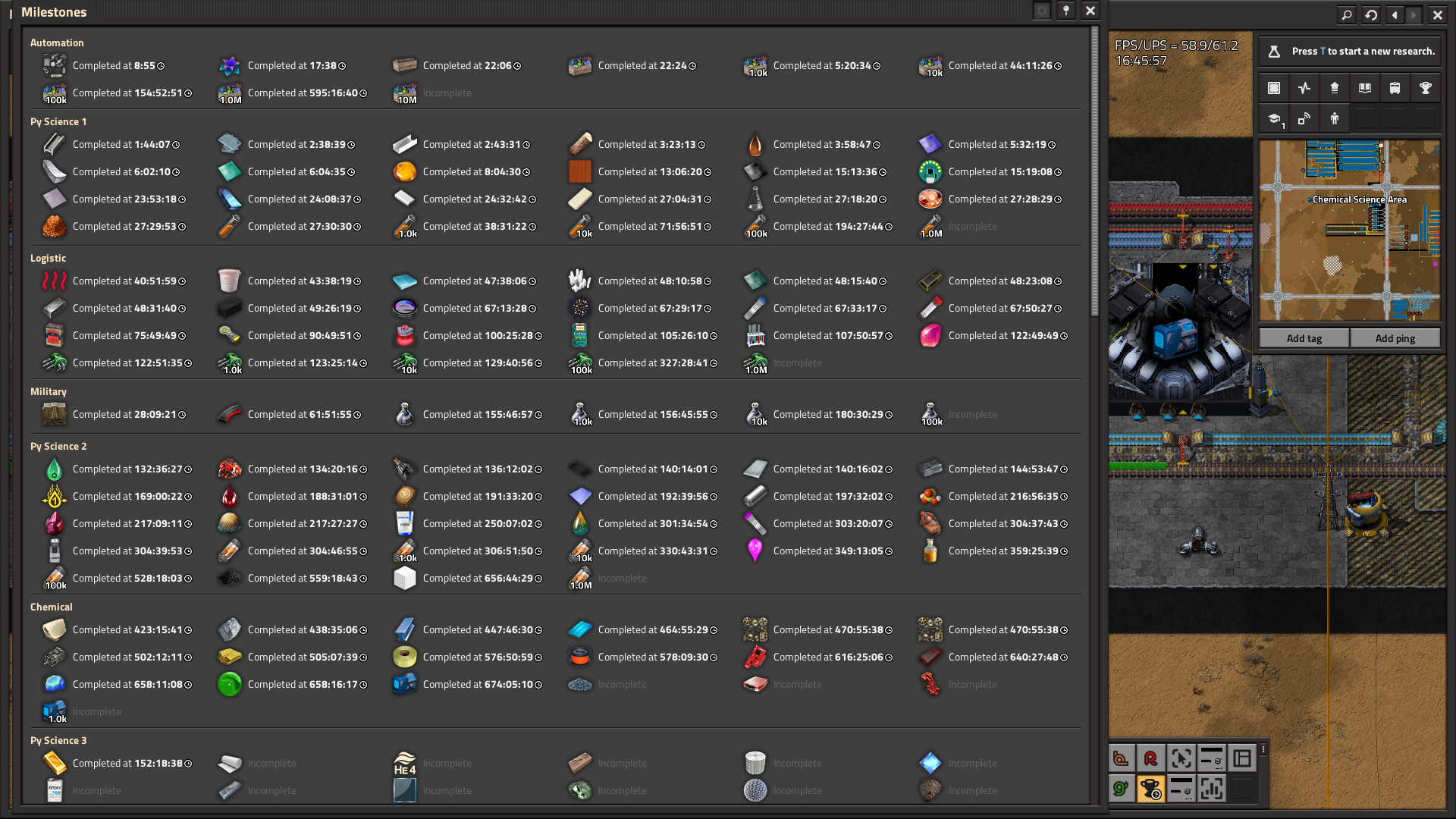
Task: Click the Automation 10M incomplete milestone icon
Action: click(x=405, y=93)
